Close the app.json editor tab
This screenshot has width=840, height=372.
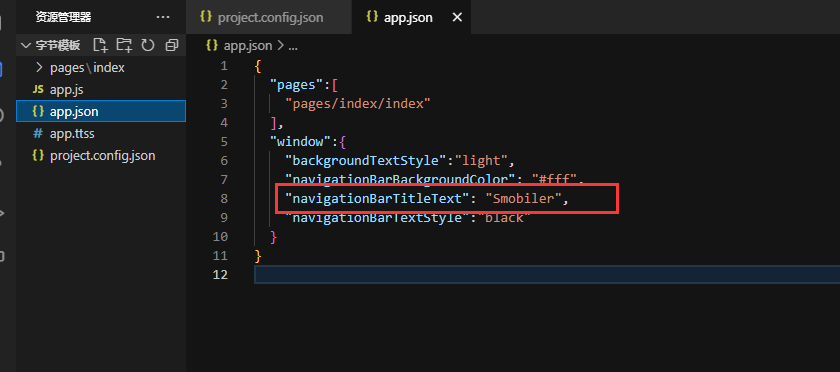click(x=457, y=17)
